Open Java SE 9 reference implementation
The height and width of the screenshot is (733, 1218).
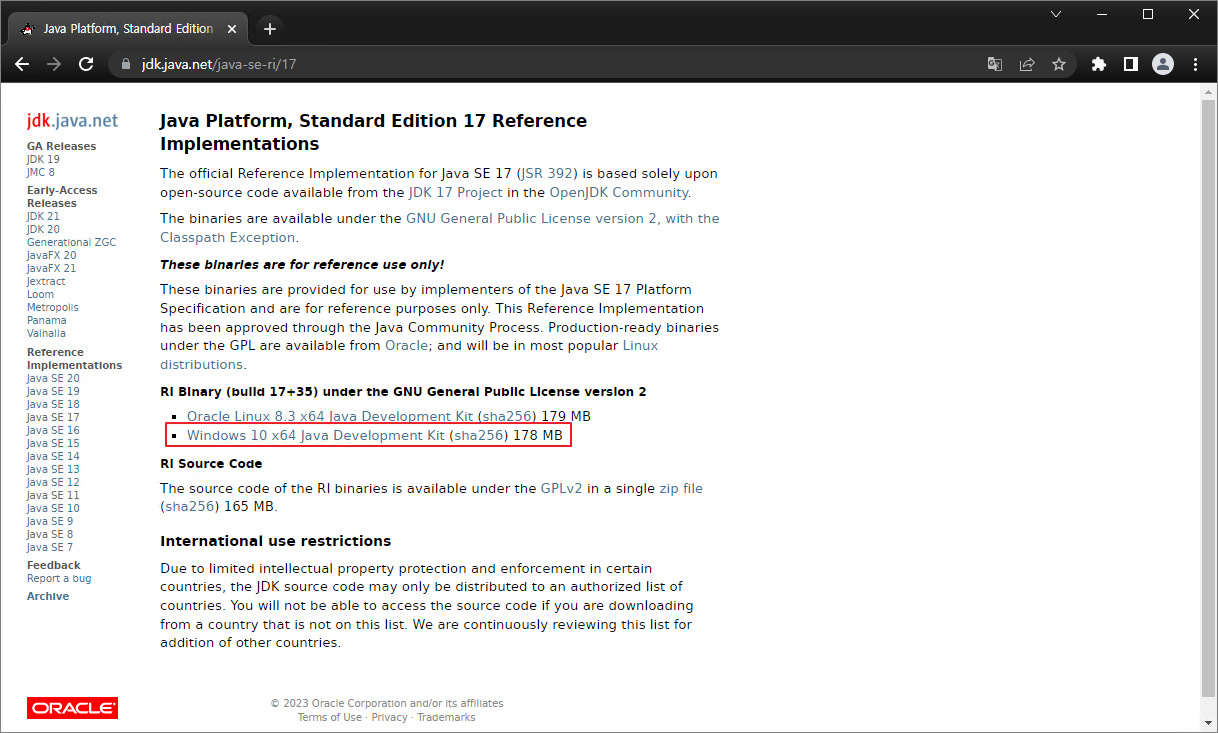[x=50, y=521]
